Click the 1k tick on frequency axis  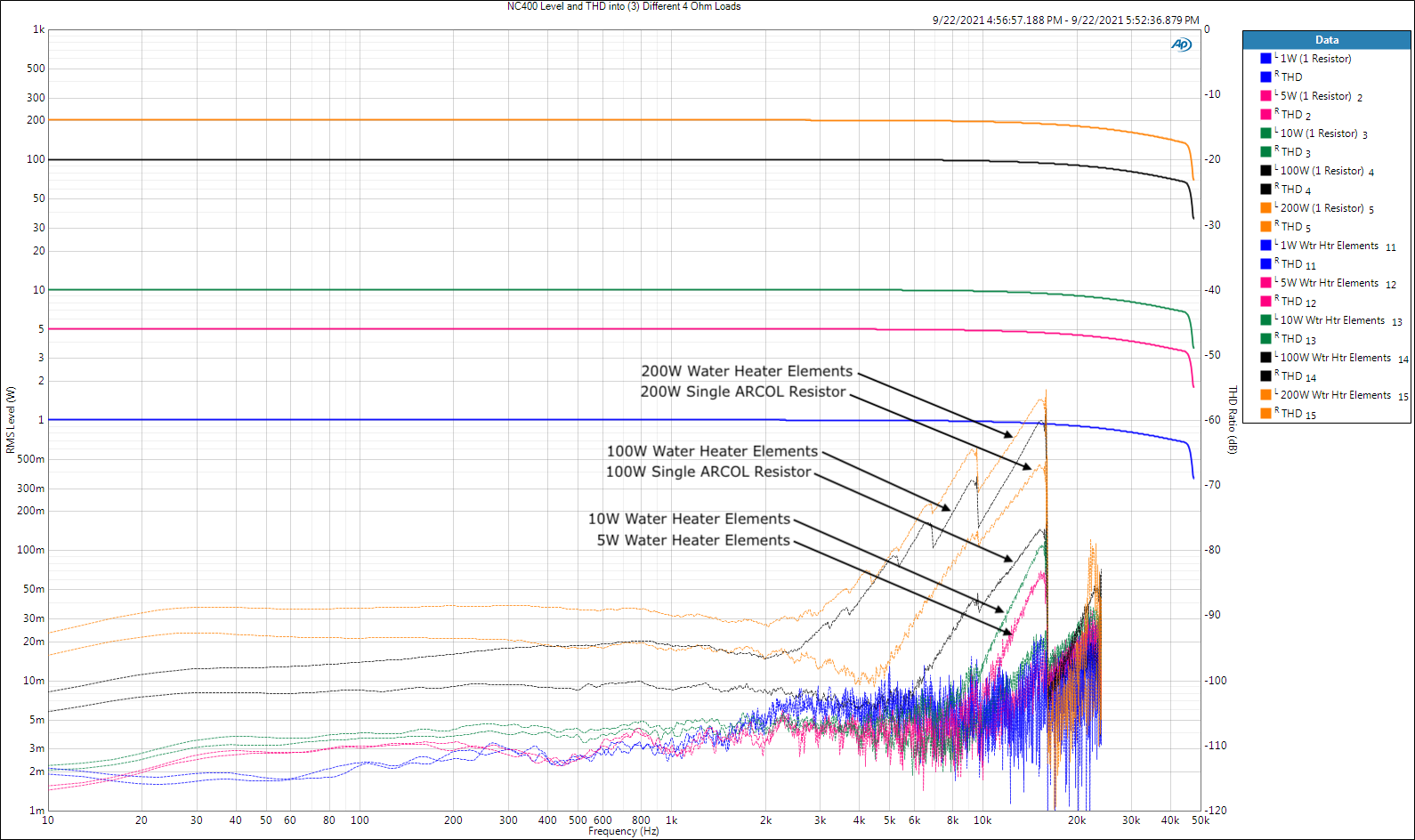click(x=672, y=820)
